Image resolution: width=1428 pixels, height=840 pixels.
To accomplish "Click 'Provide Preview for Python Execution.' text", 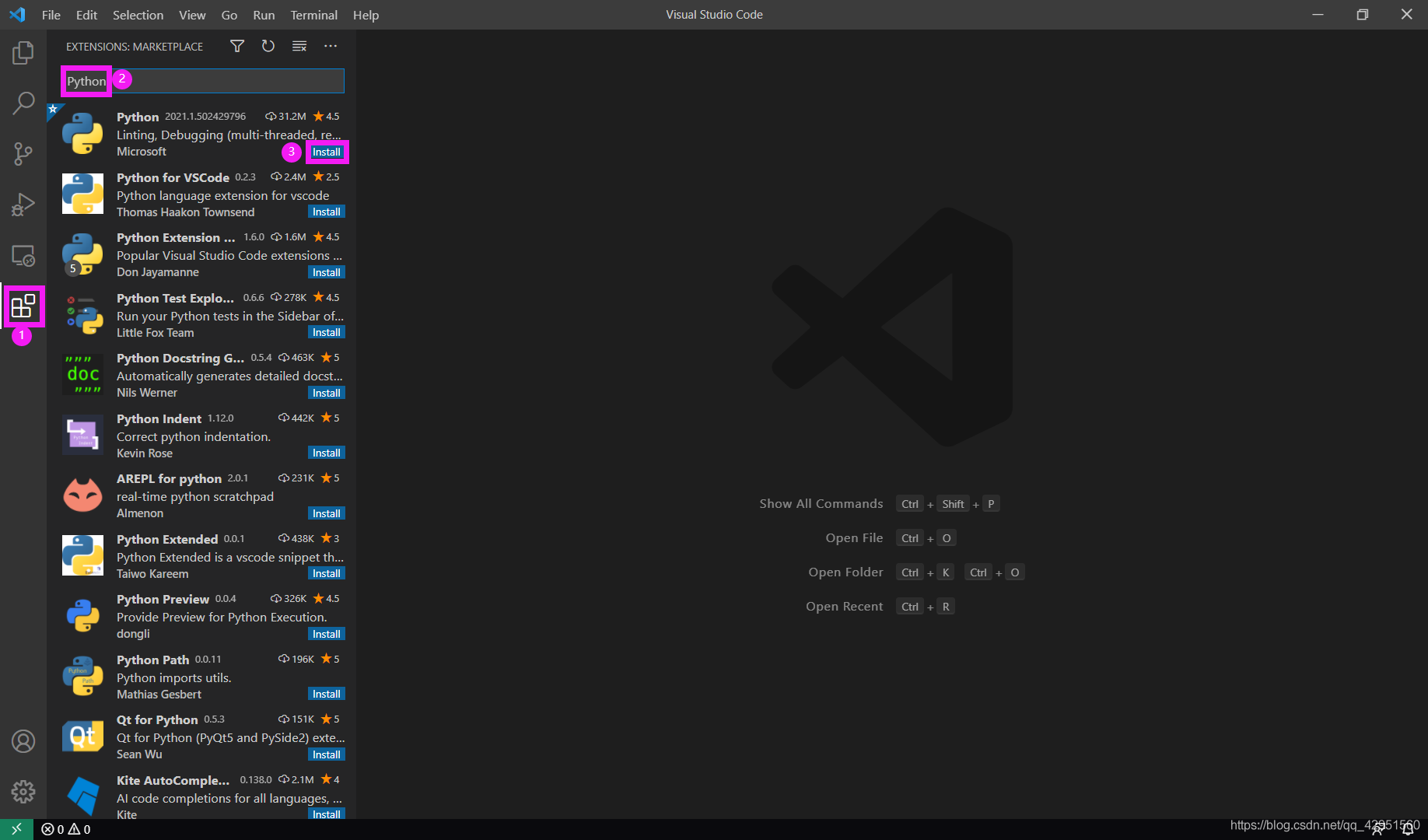I will (222, 617).
